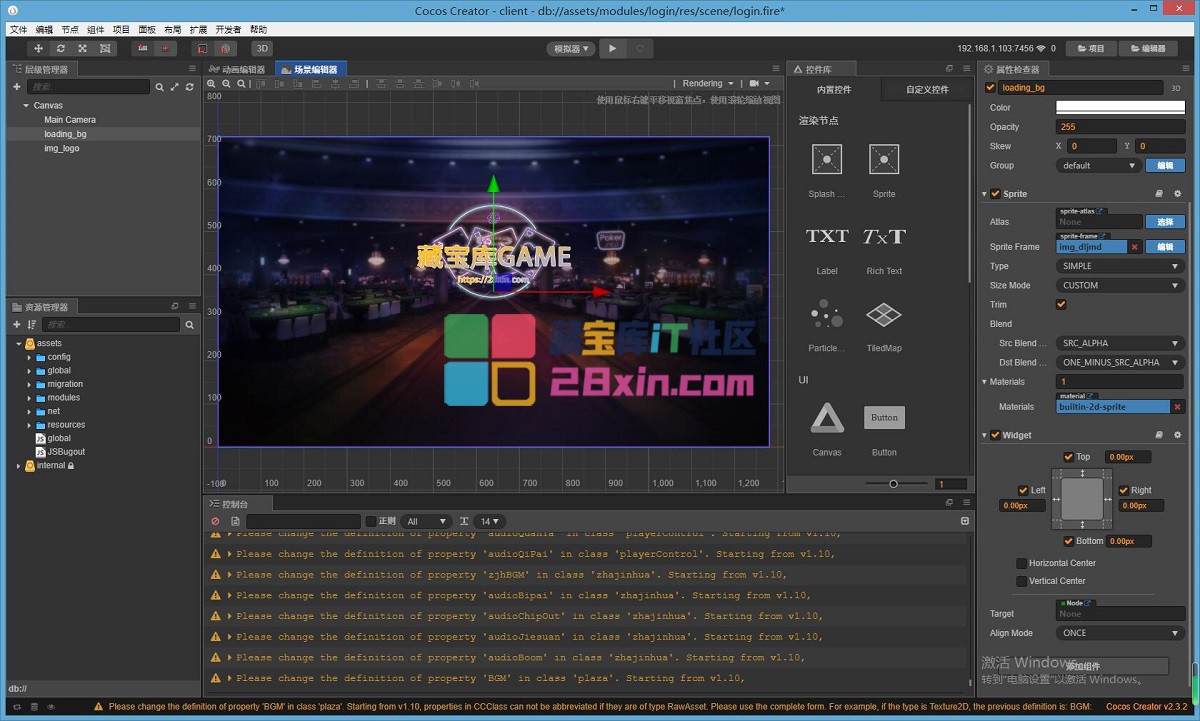
Task: Expand the resources folder
Action: click(x=29, y=425)
